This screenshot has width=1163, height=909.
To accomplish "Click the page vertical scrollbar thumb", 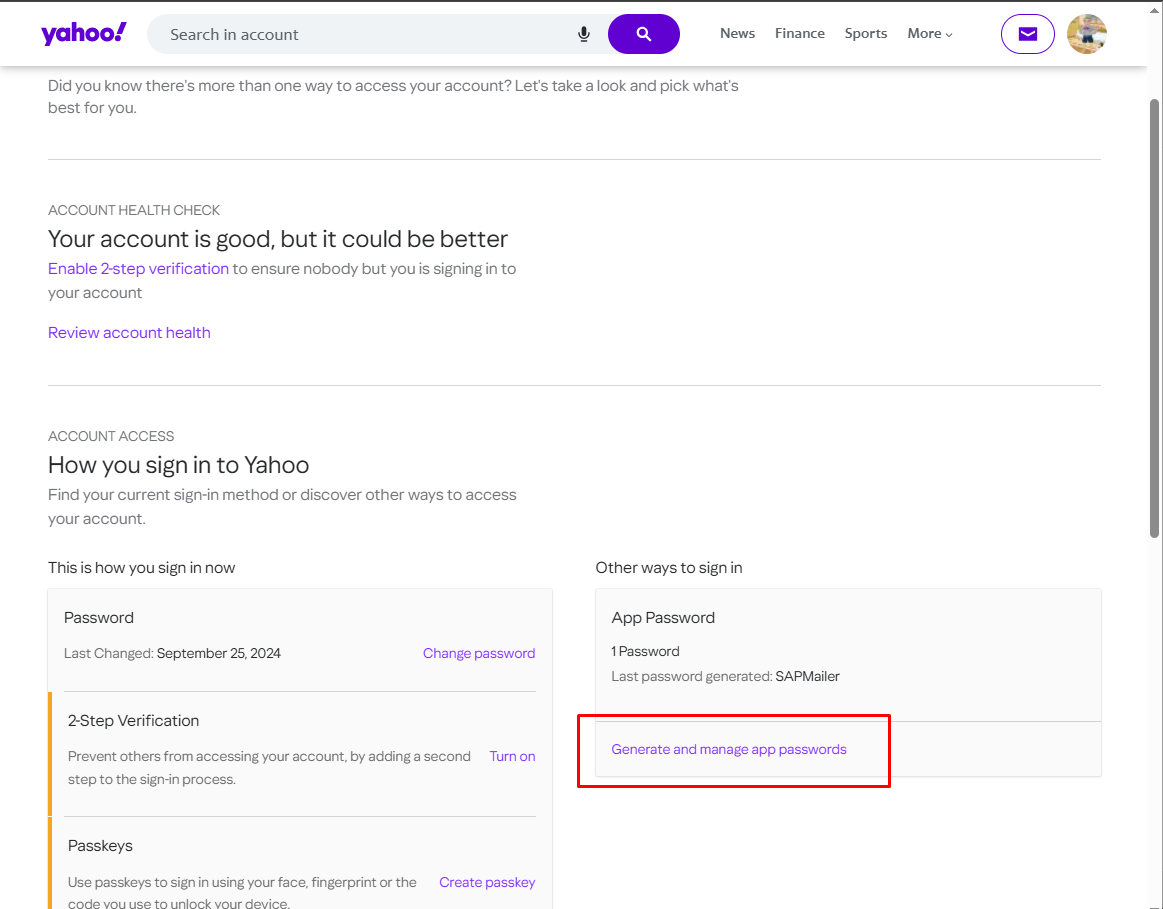I will (x=1154, y=319).
